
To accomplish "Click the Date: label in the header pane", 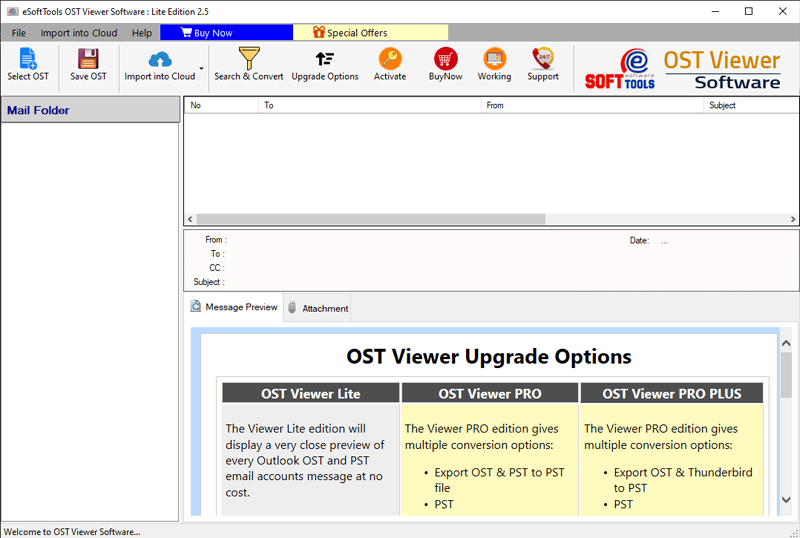I will point(639,240).
